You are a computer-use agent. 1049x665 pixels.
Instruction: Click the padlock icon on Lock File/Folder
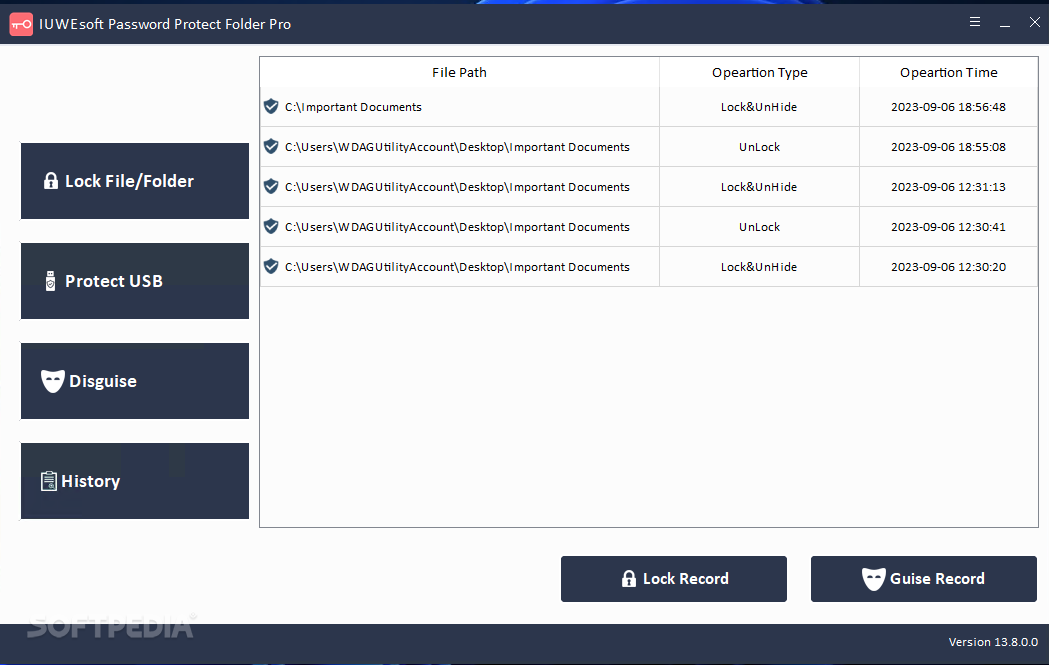[51, 181]
